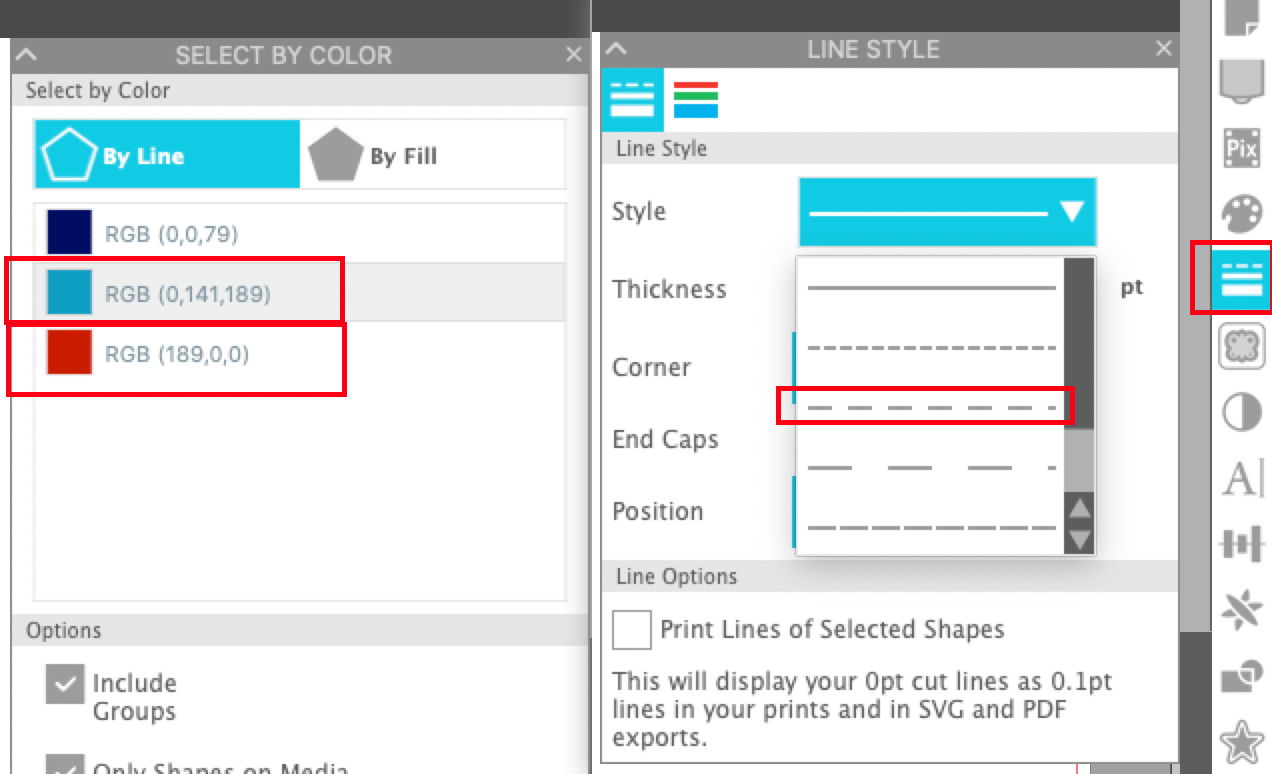Viewport: 1272px width, 774px height.
Task: Toggle Only Shapes on Media checkbox
Action: coord(65,765)
